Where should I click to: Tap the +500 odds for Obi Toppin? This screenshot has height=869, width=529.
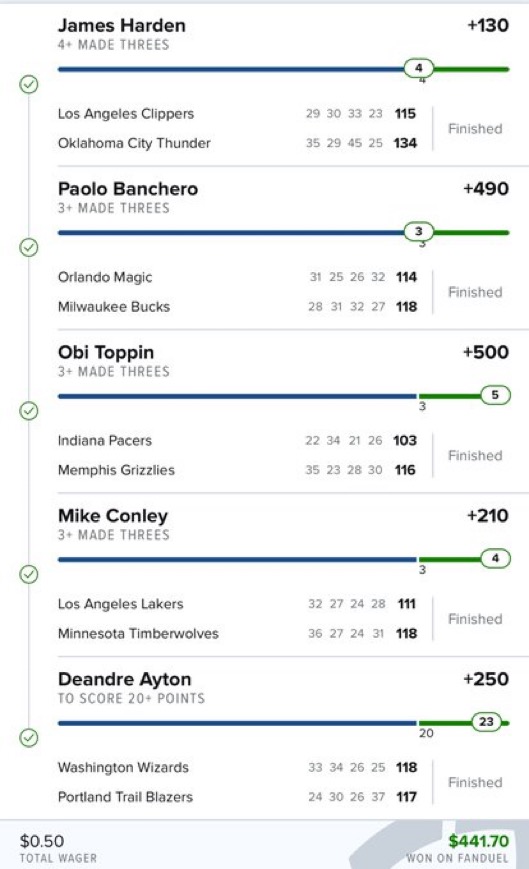pyautogui.click(x=486, y=352)
